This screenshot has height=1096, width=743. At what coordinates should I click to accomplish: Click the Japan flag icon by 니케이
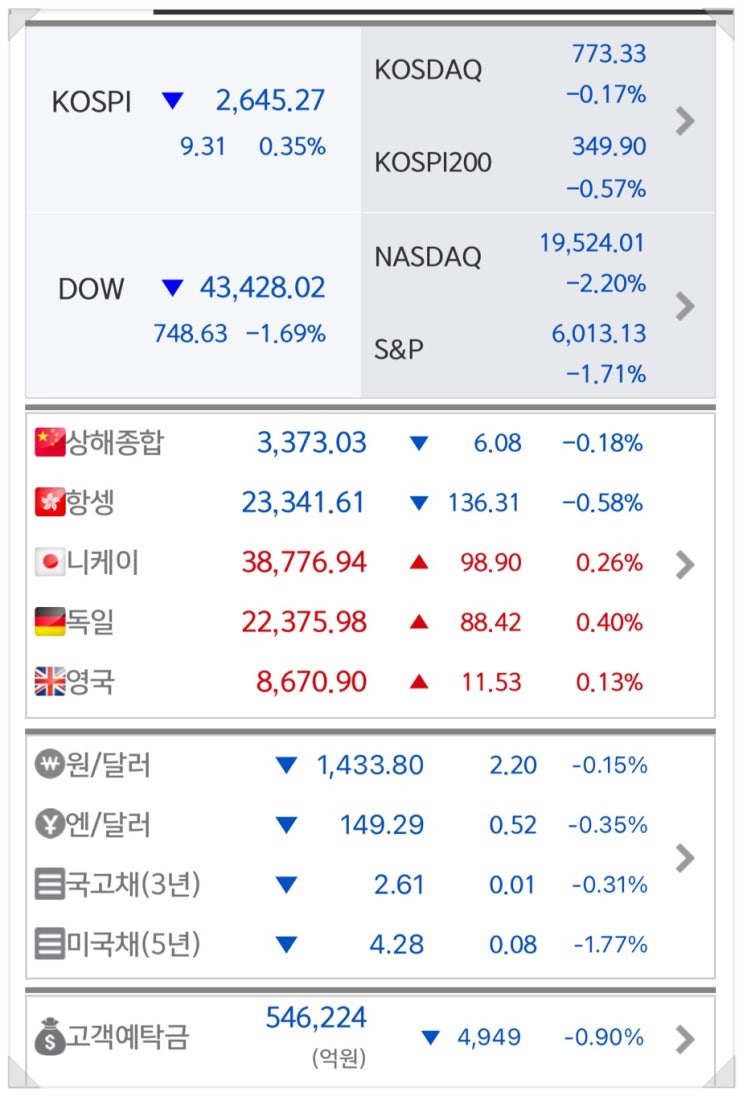click(x=49, y=562)
